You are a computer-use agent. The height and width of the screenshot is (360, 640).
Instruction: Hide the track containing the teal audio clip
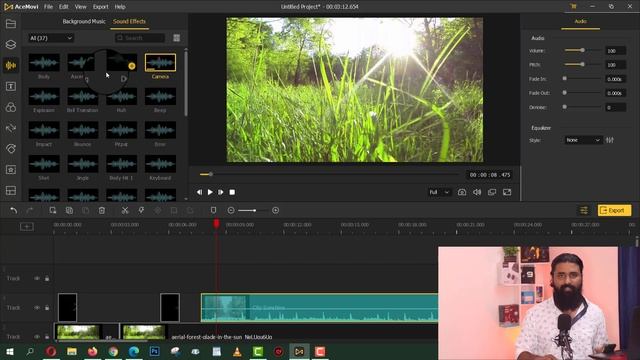(37, 308)
